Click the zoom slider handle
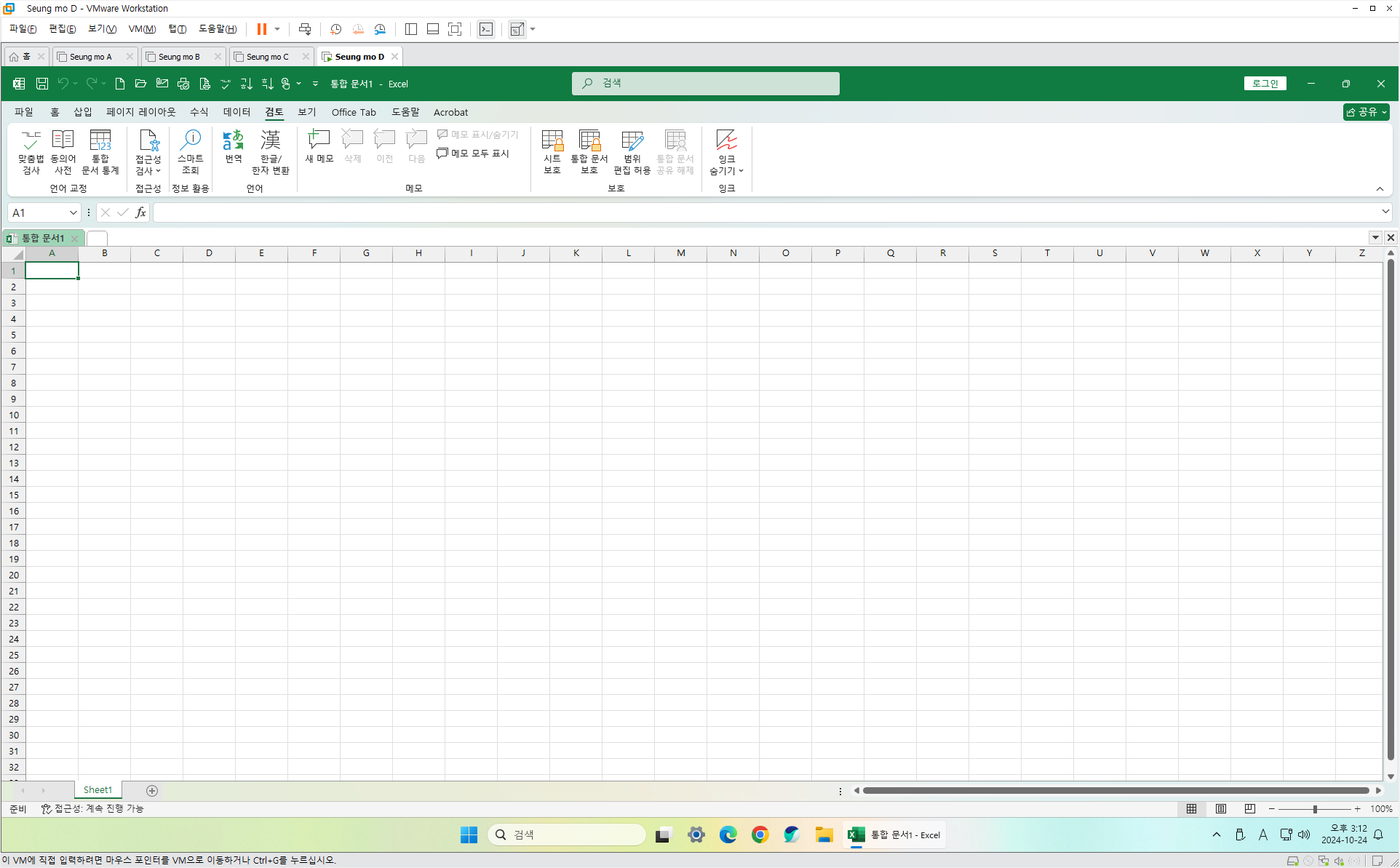The image size is (1400, 868). click(1315, 809)
